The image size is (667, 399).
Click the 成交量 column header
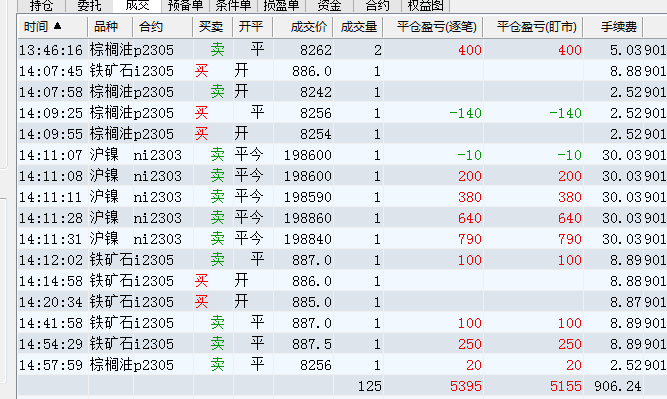point(358,27)
